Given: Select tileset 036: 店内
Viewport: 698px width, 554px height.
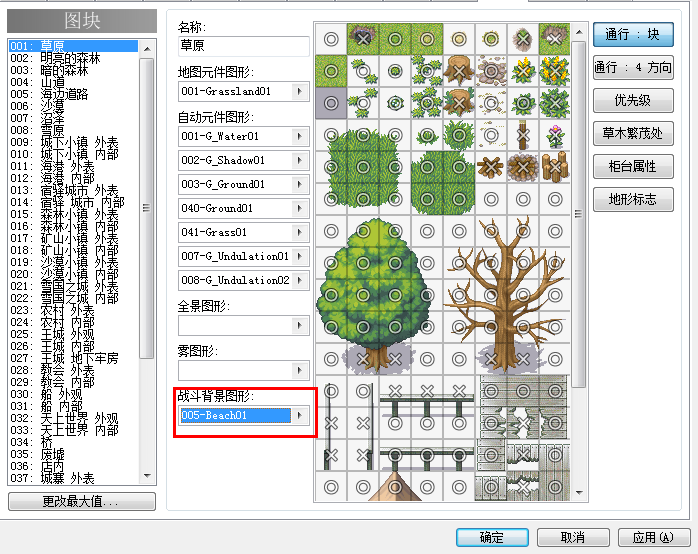Looking at the screenshot, I should click(73, 466).
